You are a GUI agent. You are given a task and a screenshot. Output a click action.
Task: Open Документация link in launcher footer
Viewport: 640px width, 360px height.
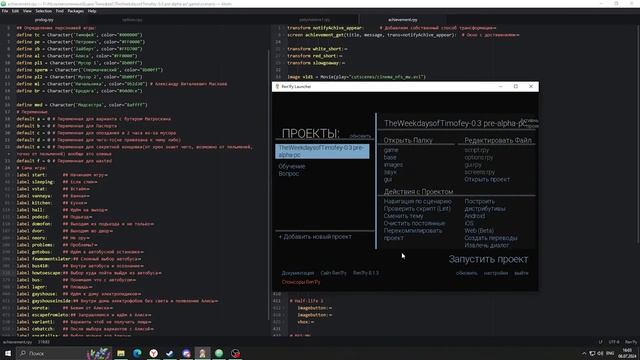tap(298, 273)
